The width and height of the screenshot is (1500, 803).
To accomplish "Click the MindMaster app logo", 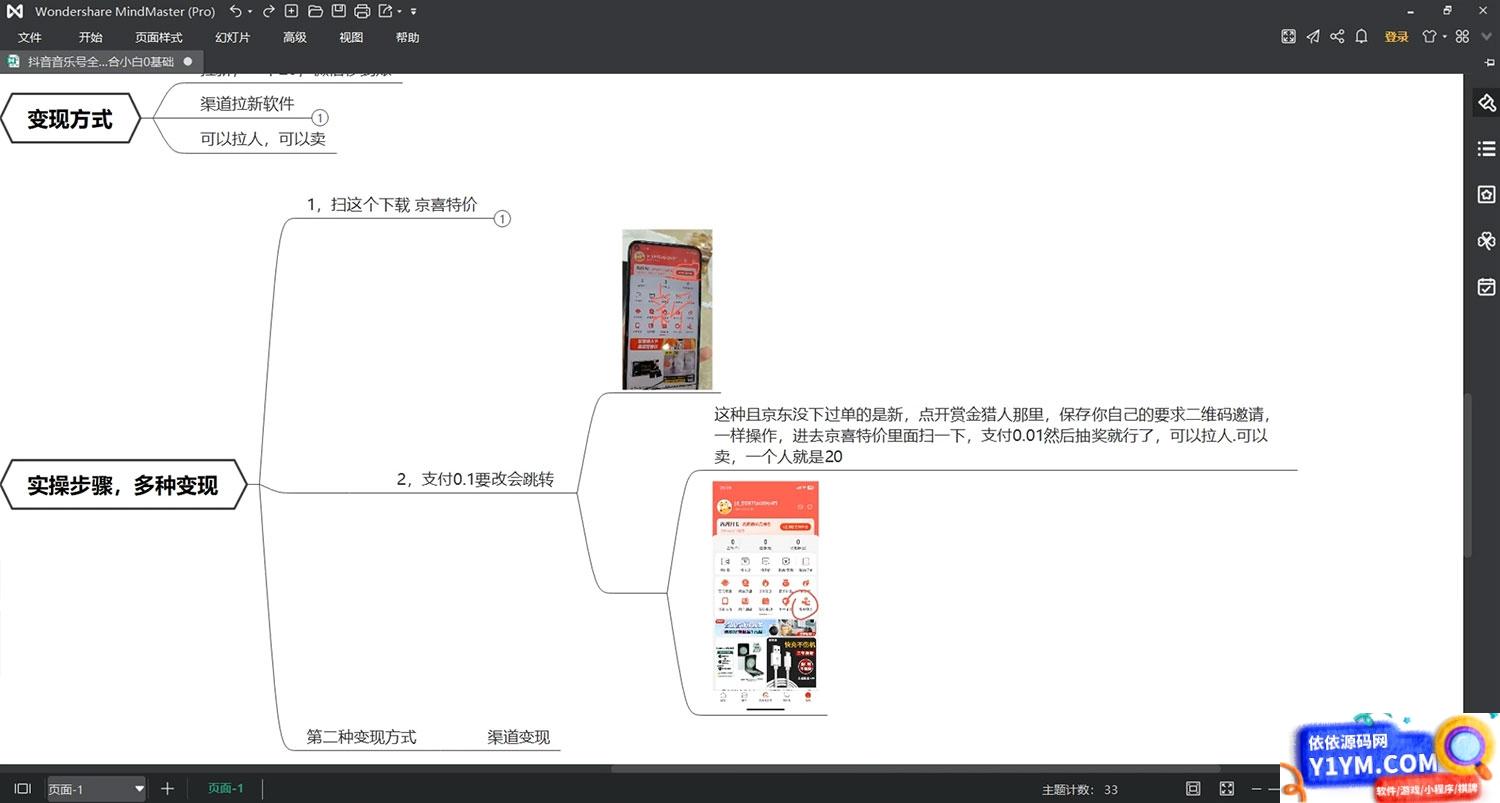I will 15,11.
